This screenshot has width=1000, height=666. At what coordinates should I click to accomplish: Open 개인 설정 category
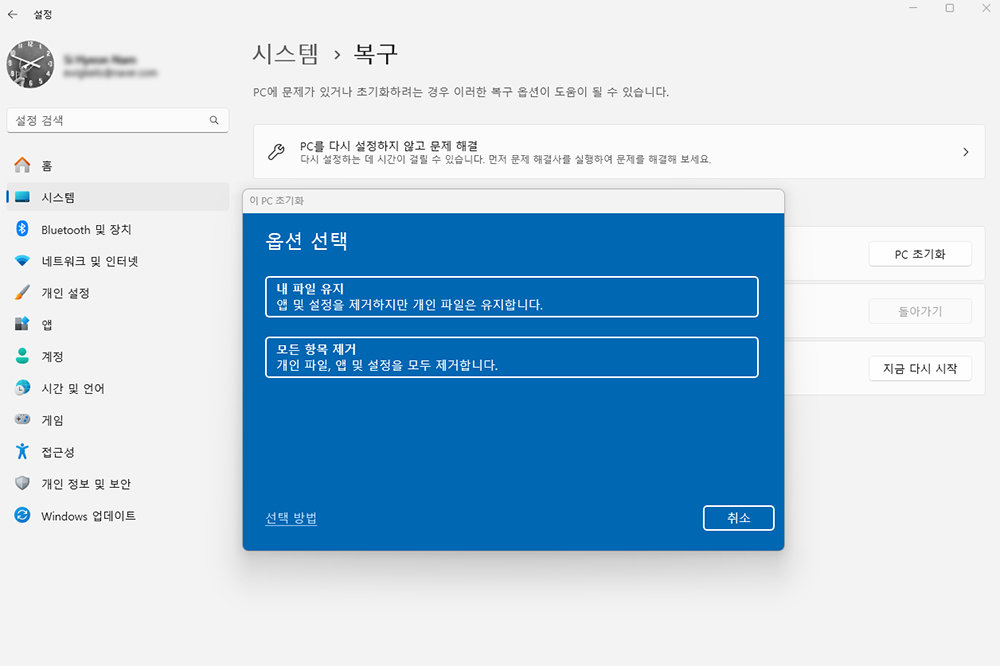click(x=117, y=293)
